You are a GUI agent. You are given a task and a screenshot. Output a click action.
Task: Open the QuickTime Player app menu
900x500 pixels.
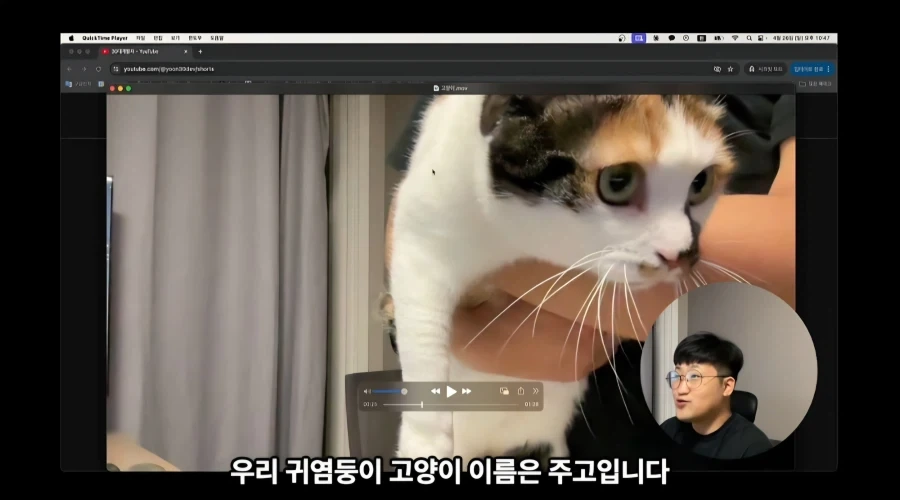tap(105, 38)
